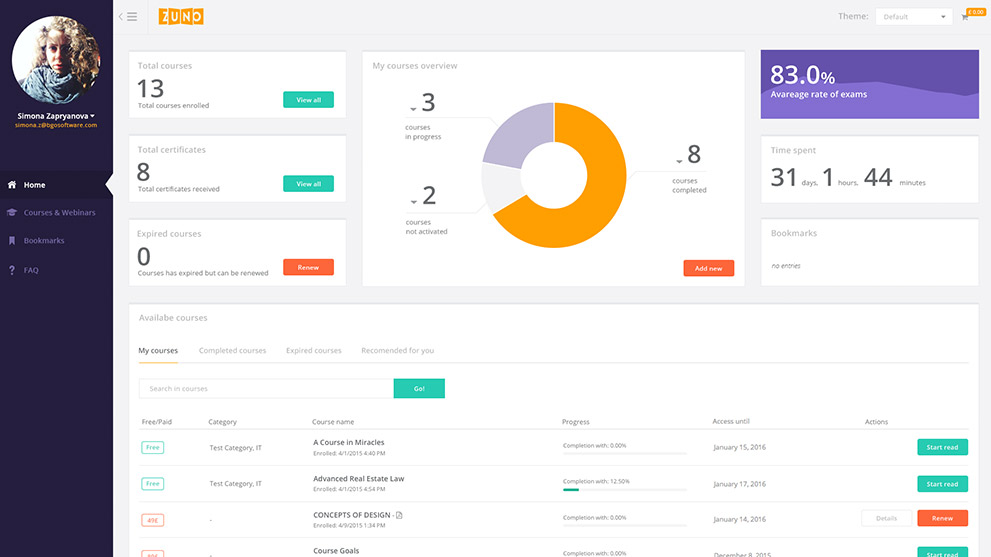Click the January 17, 2016 access date

739,484
